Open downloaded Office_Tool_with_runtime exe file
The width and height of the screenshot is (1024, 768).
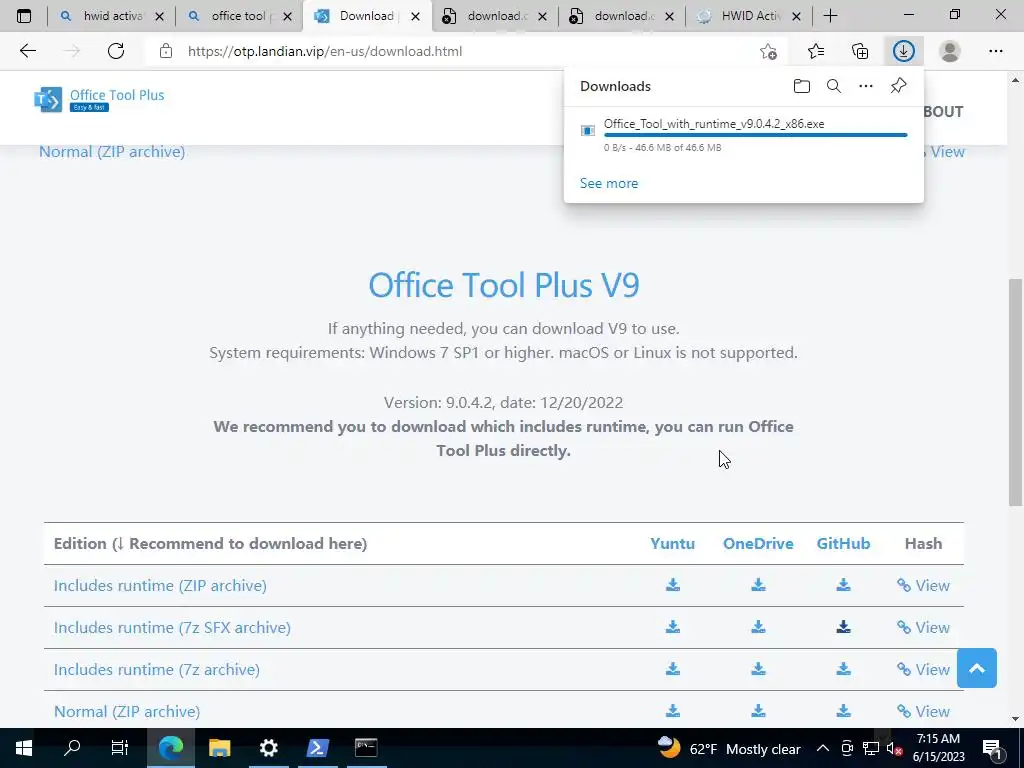714,123
